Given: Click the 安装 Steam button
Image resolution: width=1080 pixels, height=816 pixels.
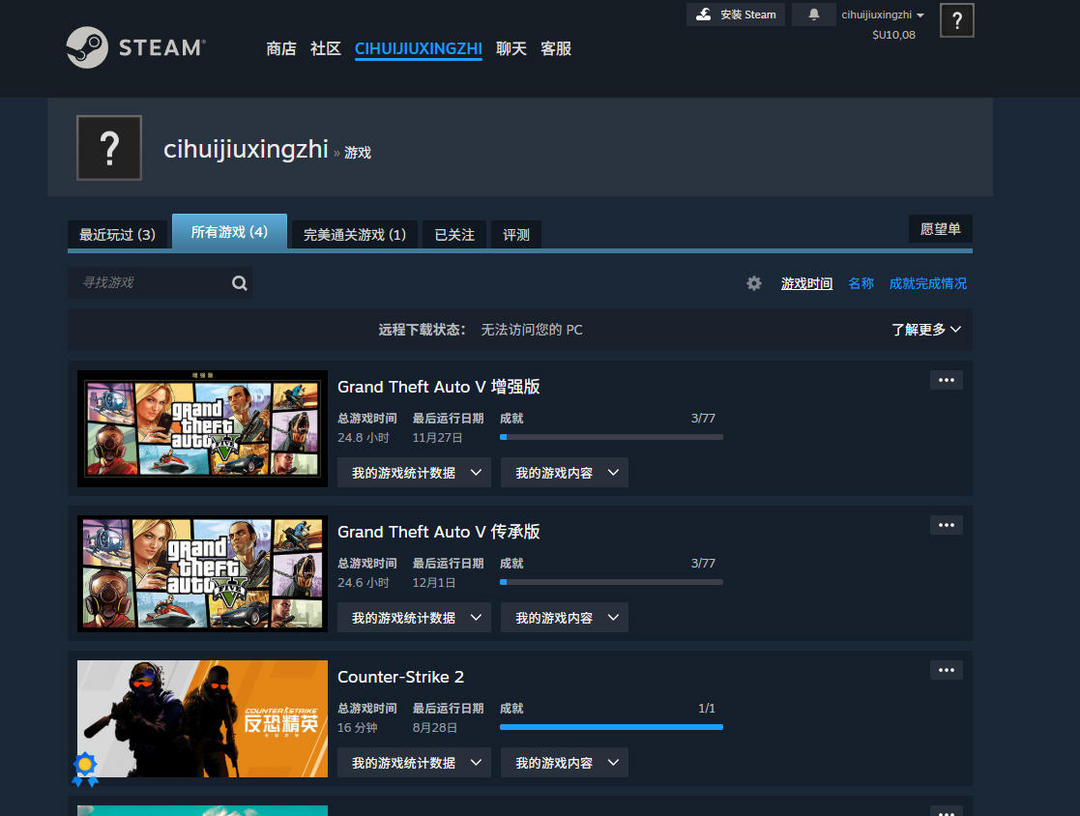Looking at the screenshot, I should (736, 15).
